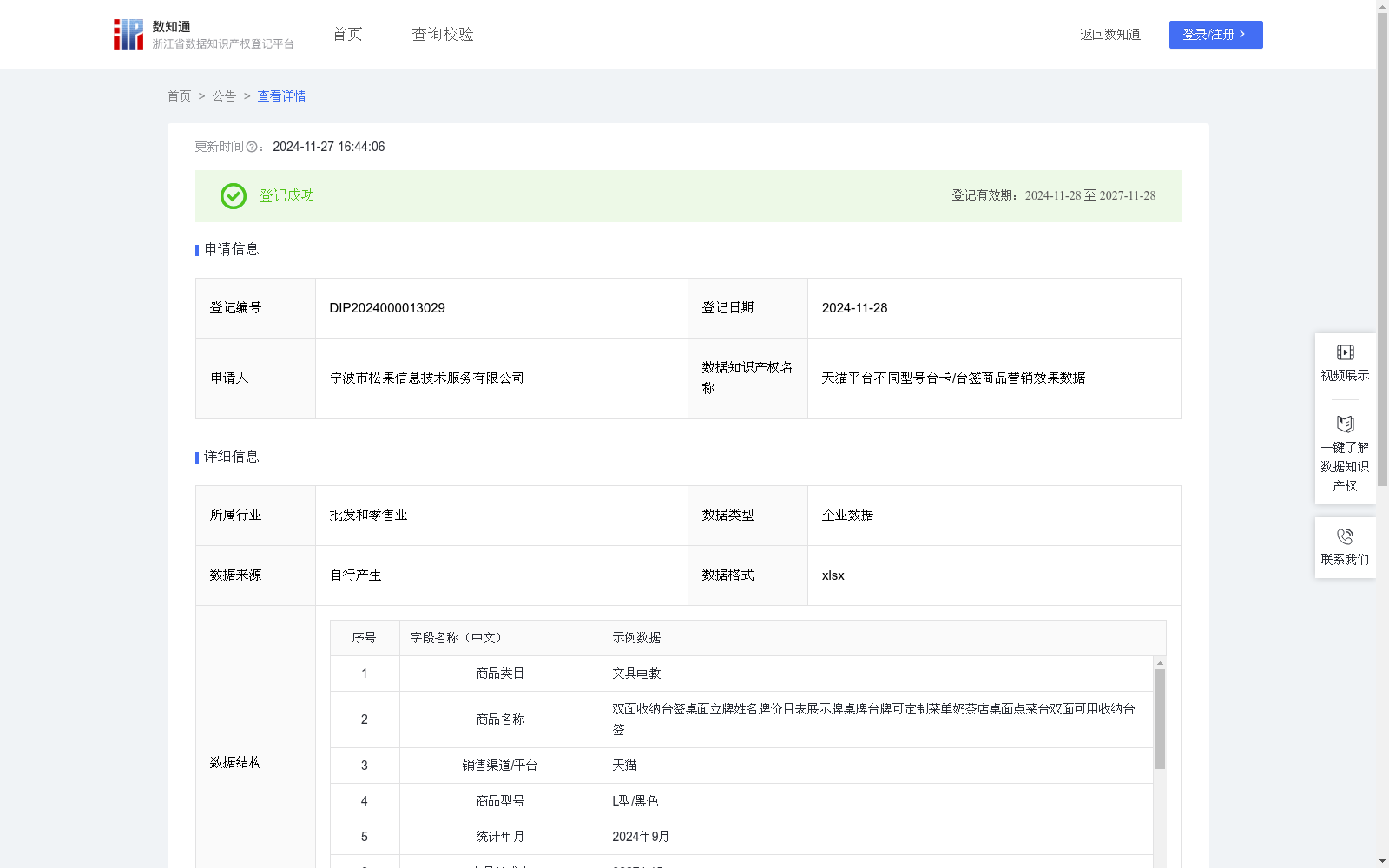The width and height of the screenshot is (1389, 868).
Task: Click the 示例数据 column header
Action: coord(884,638)
